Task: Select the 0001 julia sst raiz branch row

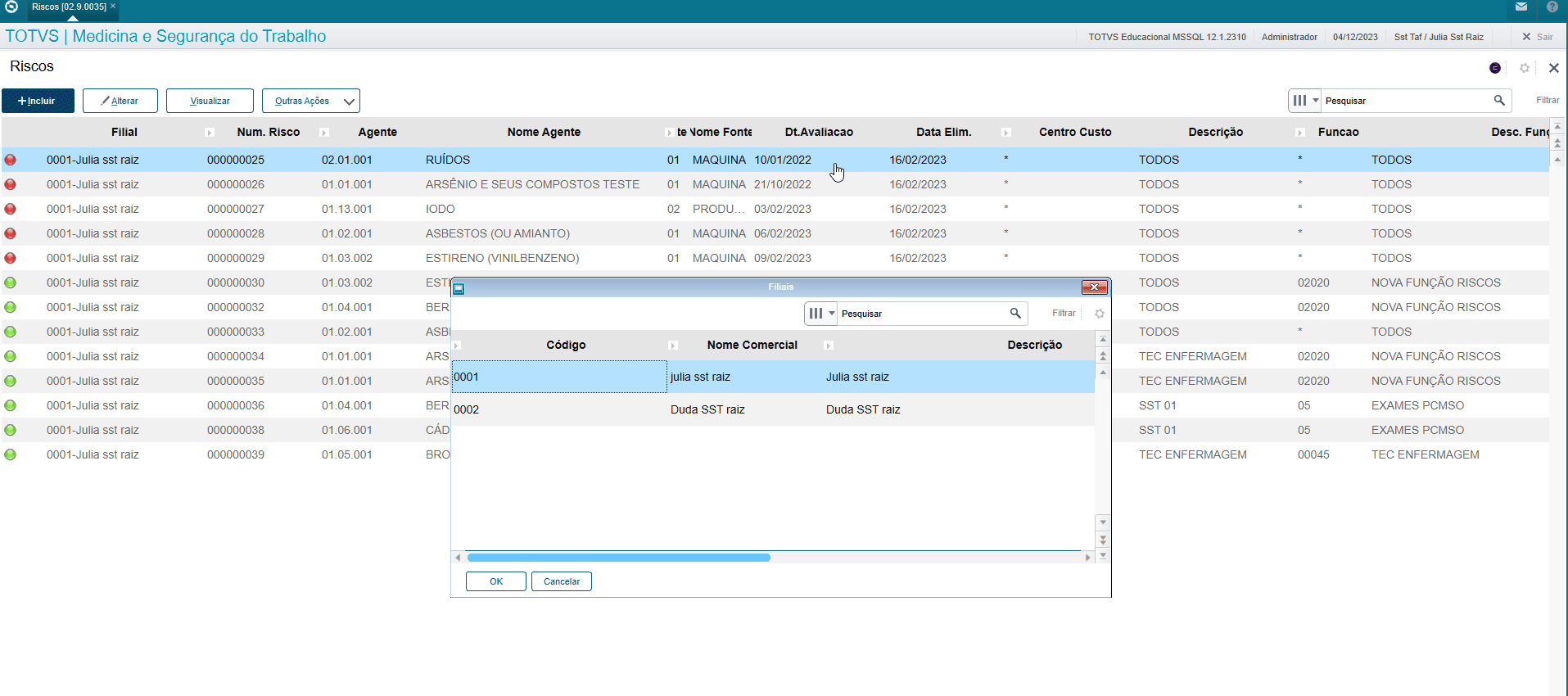Action: [773, 377]
